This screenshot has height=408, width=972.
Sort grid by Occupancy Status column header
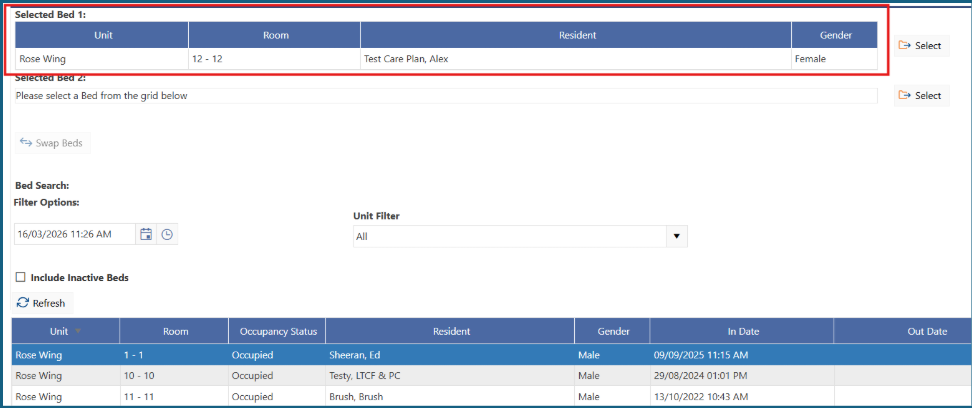point(277,331)
